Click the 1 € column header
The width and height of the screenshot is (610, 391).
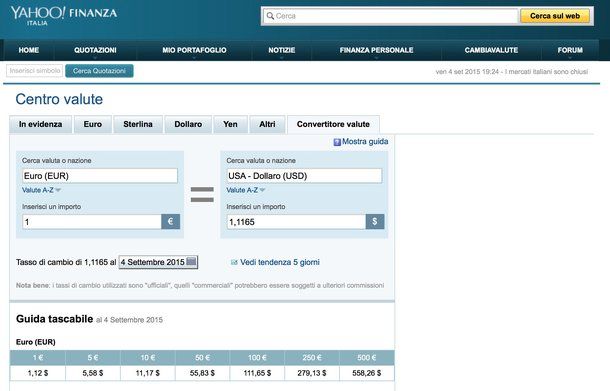point(38,358)
